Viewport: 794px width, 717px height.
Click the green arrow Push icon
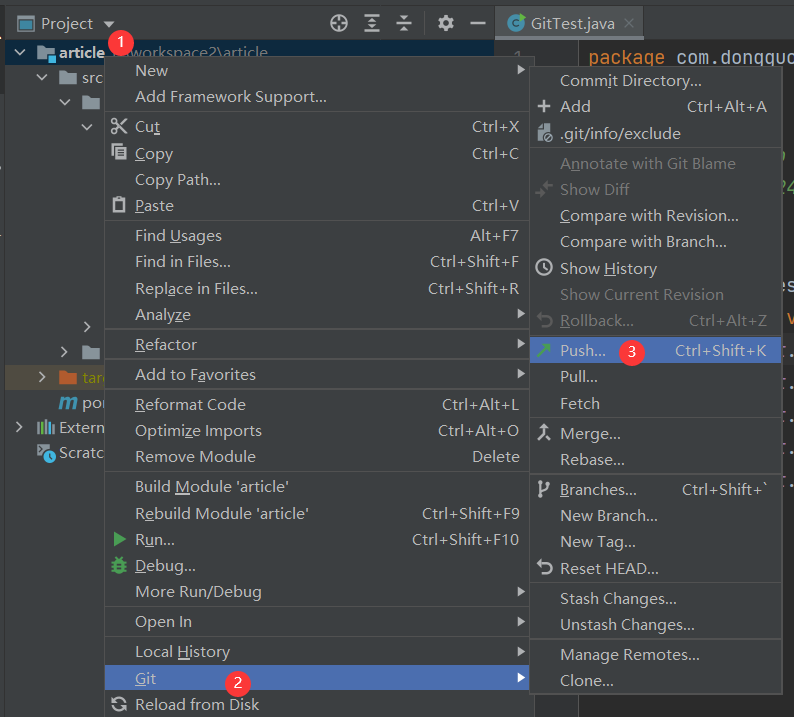(544, 350)
